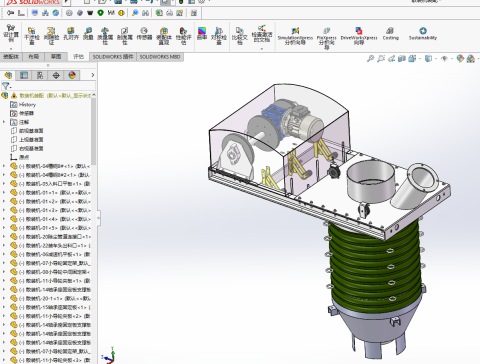The height and width of the screenshot is (364, 480).
Task: Expand 散装机-01<5> component node
Action: pos(4,228)
